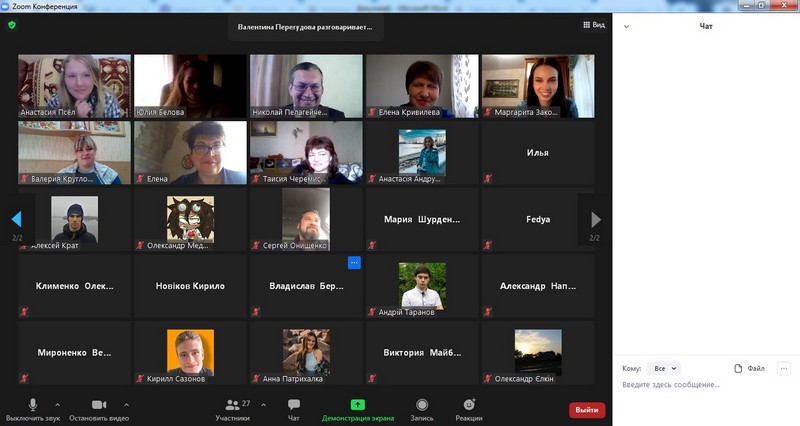Click Кирилл Сазонов profile picture tile
The width and height of the screenshot is (800, 426).
coord(190,352)
